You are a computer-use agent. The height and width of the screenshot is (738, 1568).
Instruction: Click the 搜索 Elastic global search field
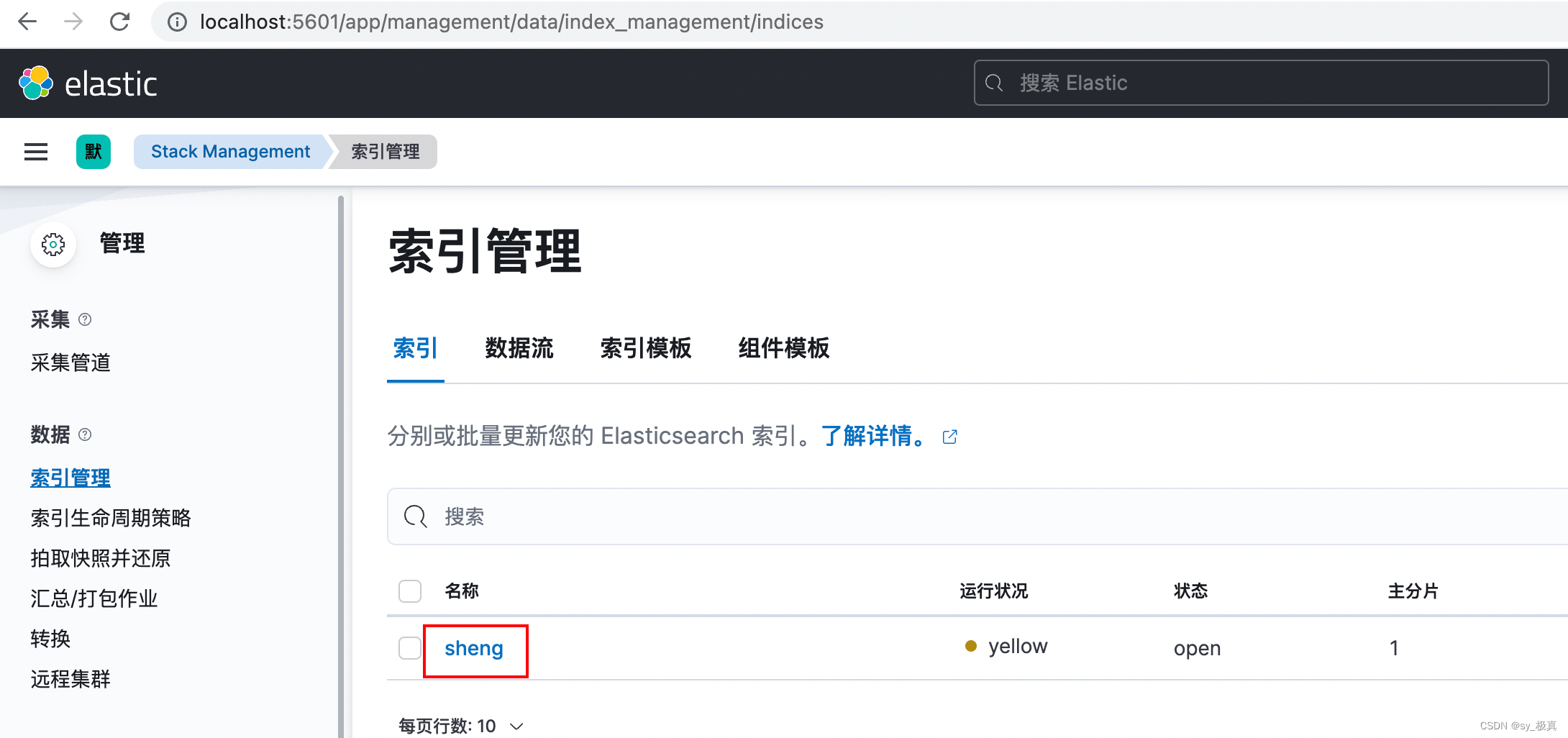1261,83
